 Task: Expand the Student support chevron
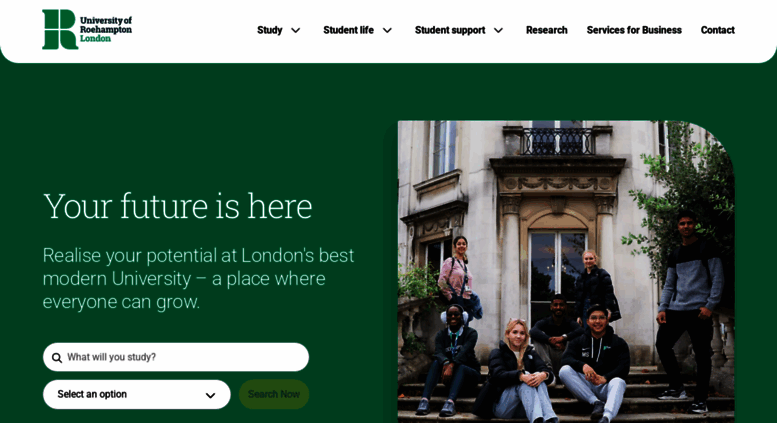point(499,30)
